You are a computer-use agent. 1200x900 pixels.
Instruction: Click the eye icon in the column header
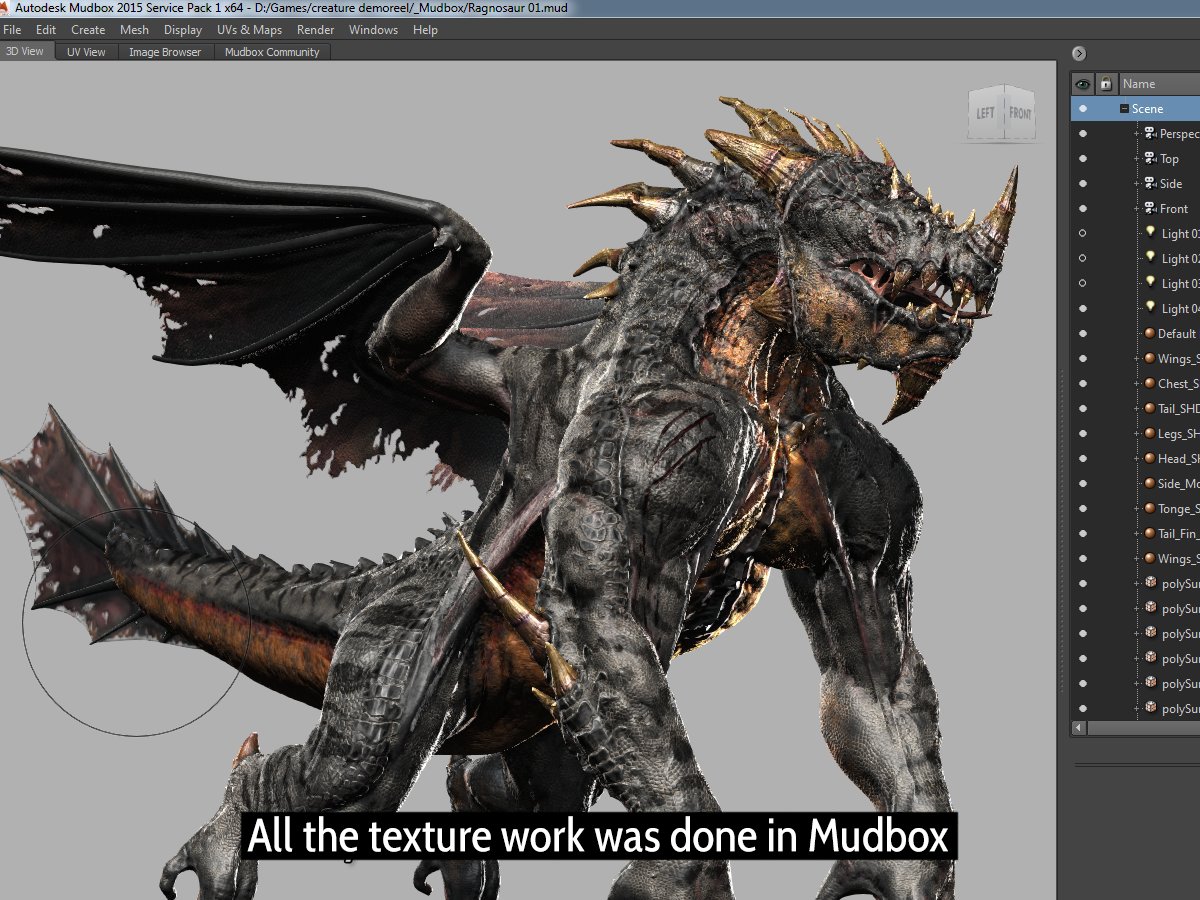[1082, 83]
